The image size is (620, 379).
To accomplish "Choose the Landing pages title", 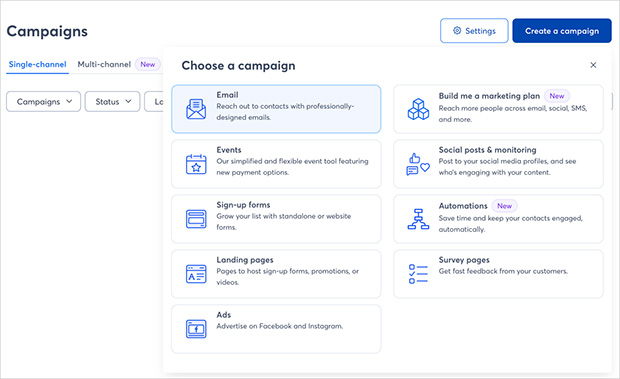I will coord(245,260).
